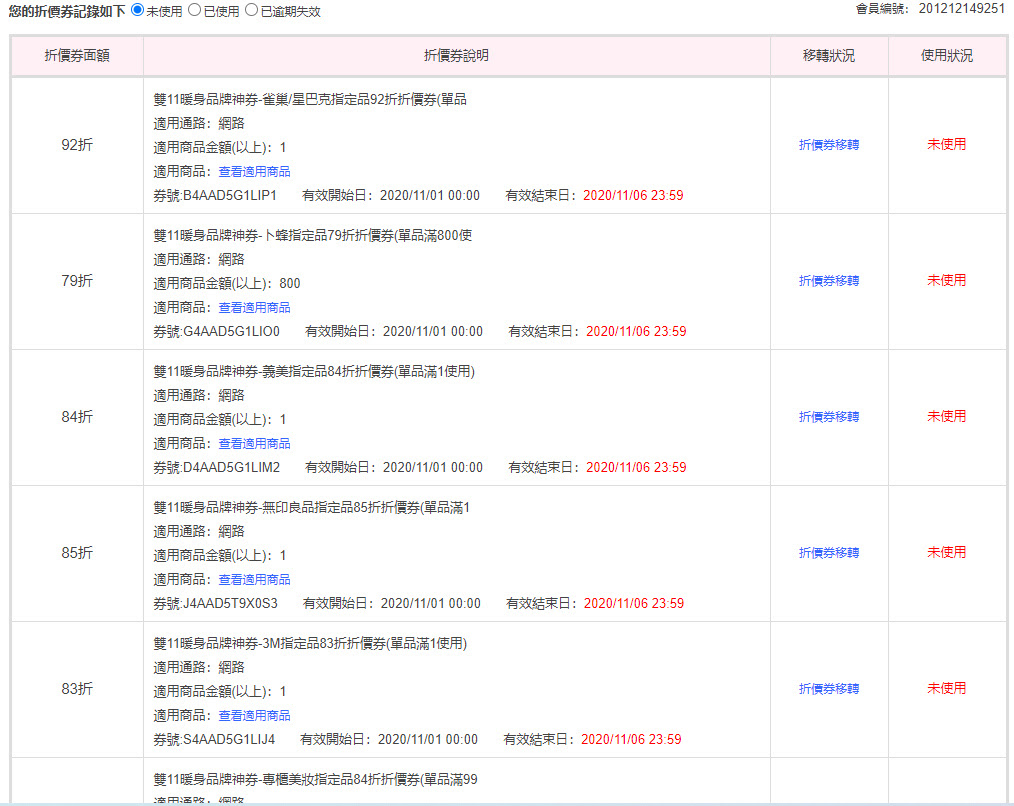Click the 無印良品指定品85折 coupon title
1014x806 pixels.
point(311,507)
